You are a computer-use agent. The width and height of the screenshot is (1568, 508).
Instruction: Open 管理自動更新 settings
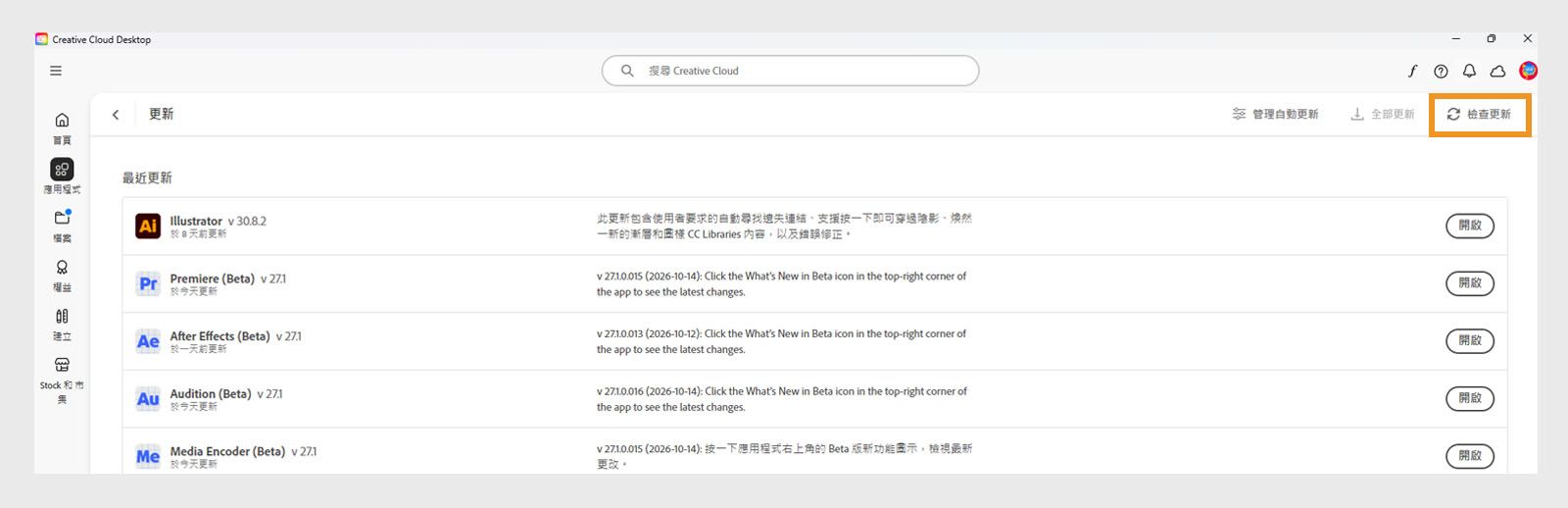[1275, 114]
